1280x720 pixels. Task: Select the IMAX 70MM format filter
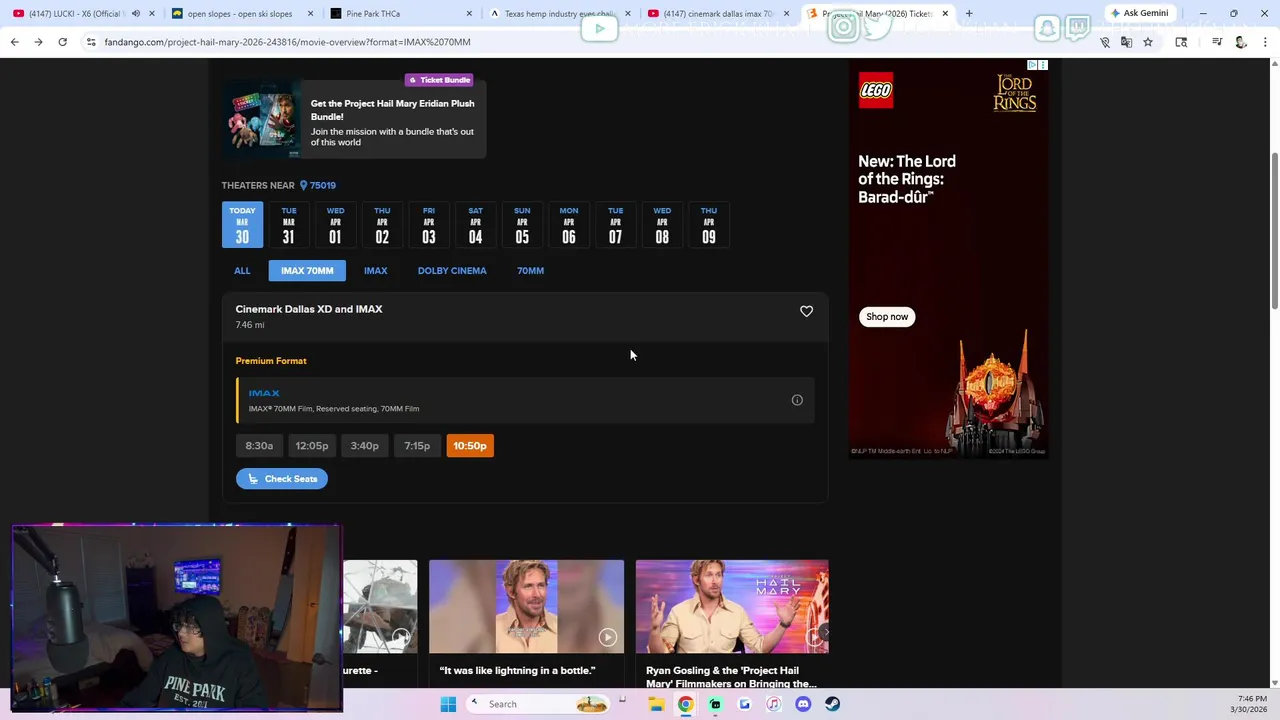click(x=307, y=271)
